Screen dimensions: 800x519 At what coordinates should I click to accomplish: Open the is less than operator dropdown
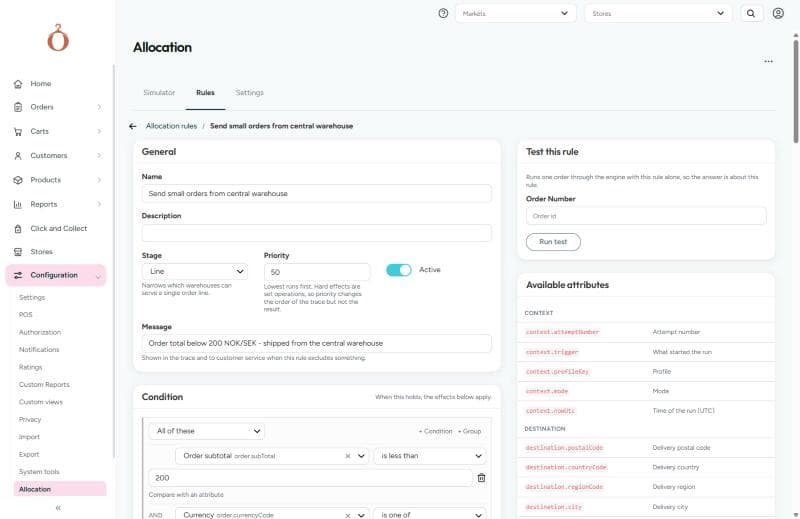click(x=430, y=456)
